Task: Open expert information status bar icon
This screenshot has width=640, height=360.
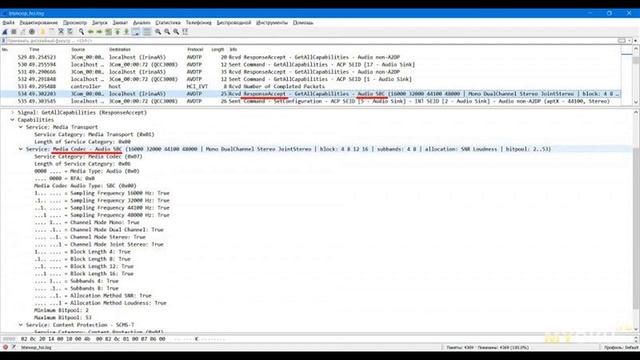Action: point(5,347)
